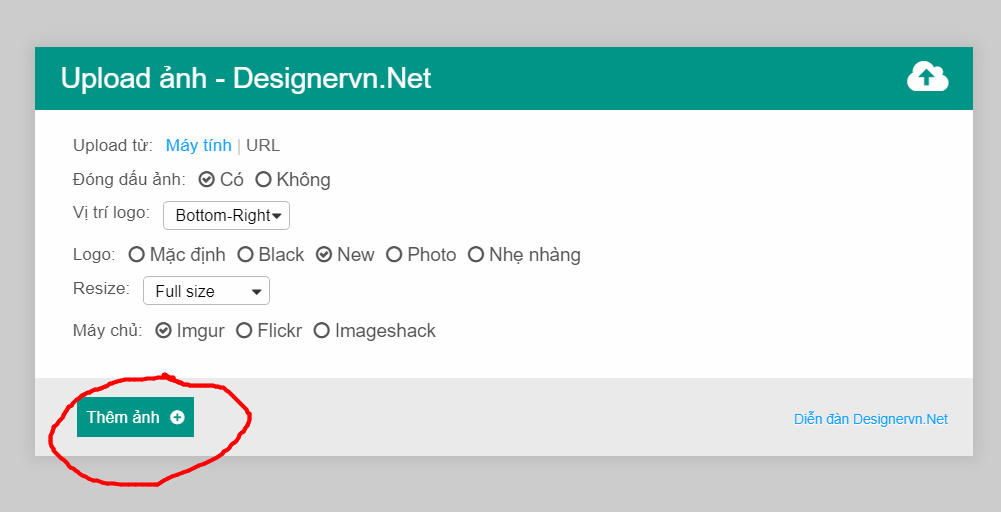
Task: Open the Resize Full size dropdown
Action: point(206,291)
